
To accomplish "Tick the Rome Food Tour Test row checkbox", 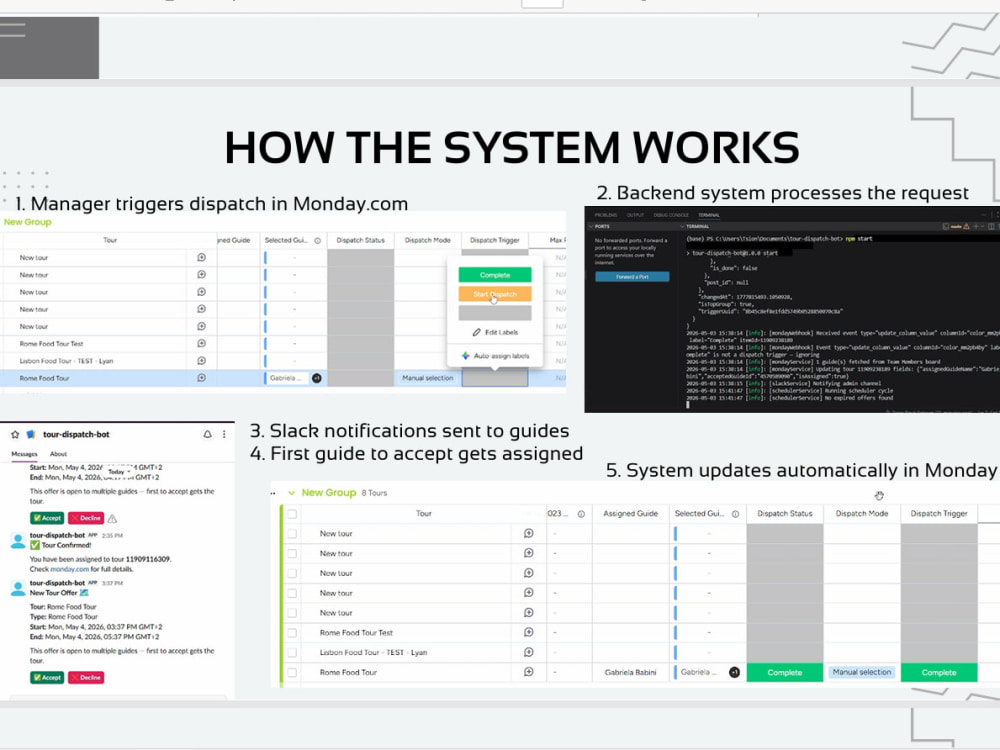I will coord(292,633).
